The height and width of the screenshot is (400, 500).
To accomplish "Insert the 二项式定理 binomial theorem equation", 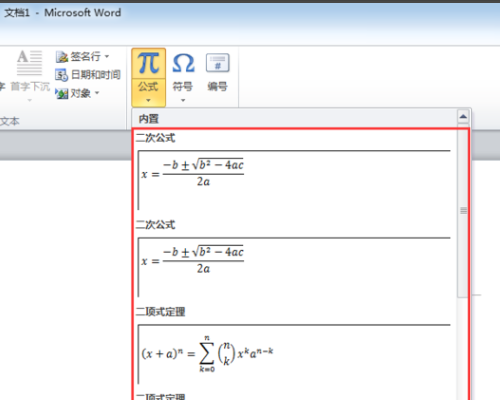I will point(294,354).
